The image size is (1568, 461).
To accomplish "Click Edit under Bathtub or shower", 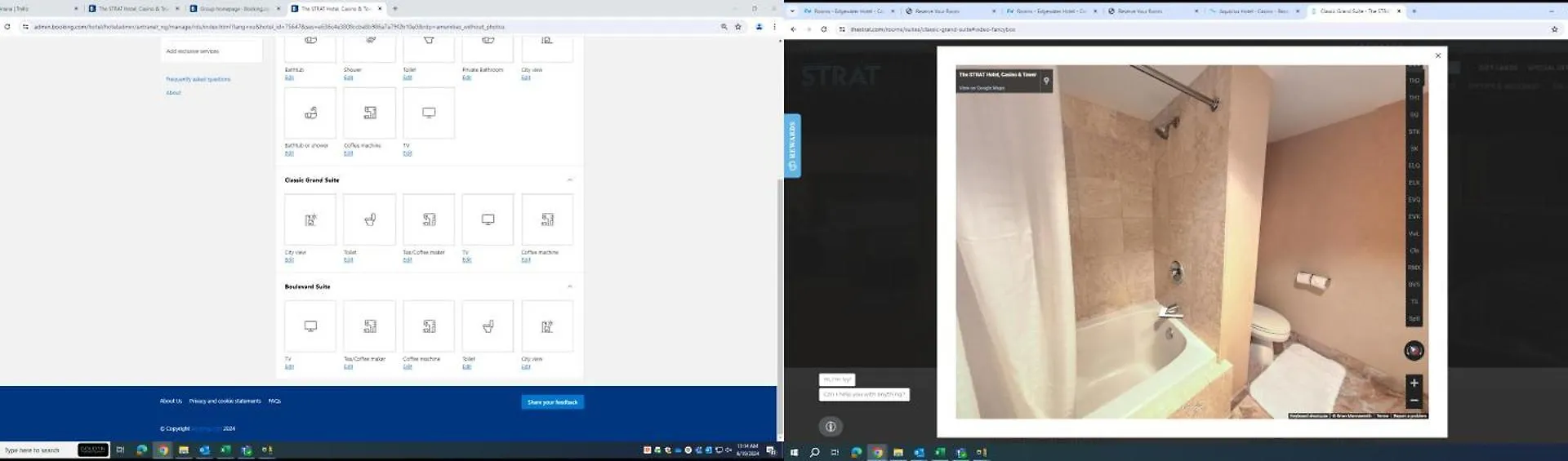I will (289, 153).
